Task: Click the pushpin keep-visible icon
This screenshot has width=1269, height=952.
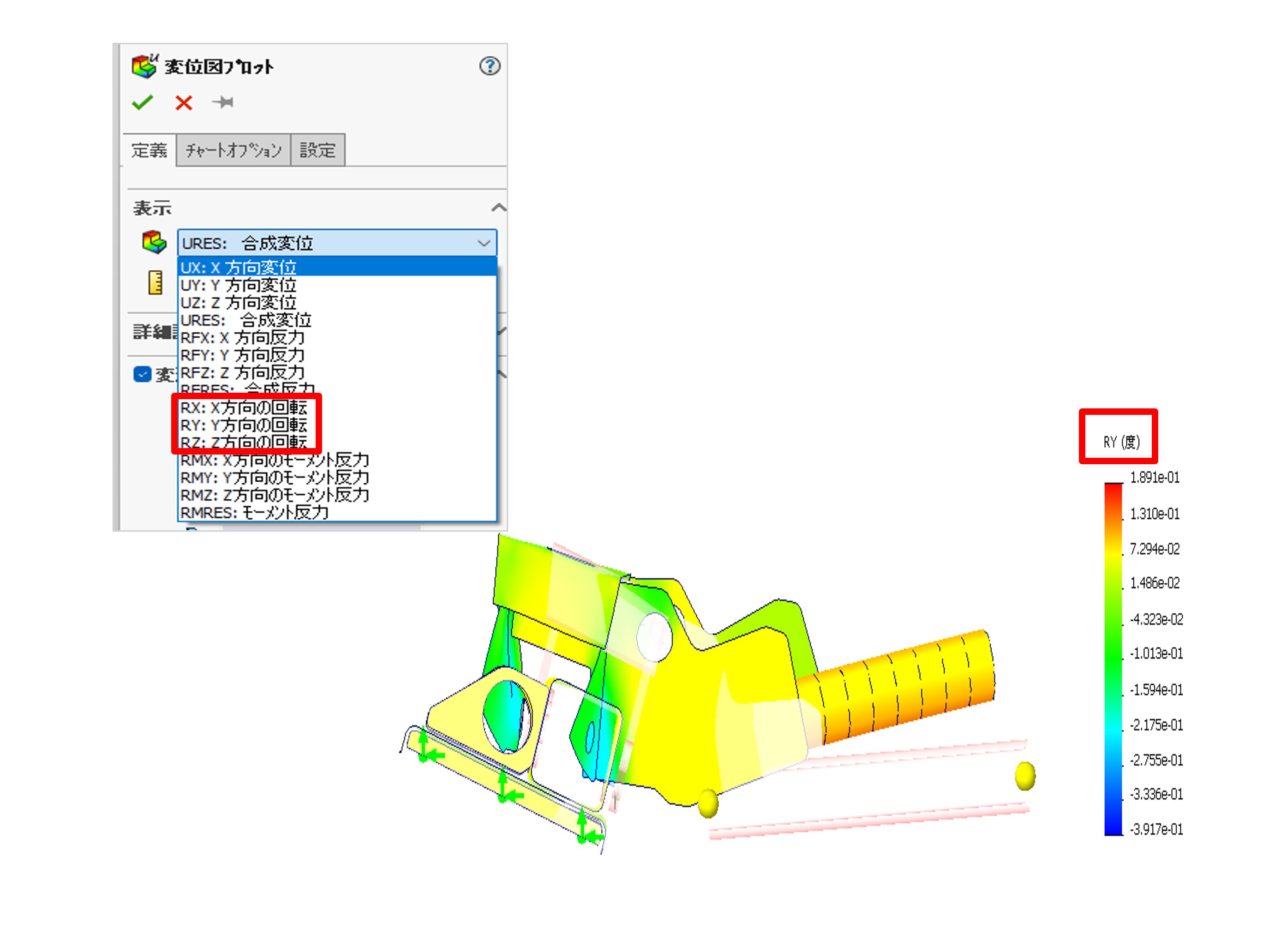Action: pyautogui.click(x=222, y=103)
